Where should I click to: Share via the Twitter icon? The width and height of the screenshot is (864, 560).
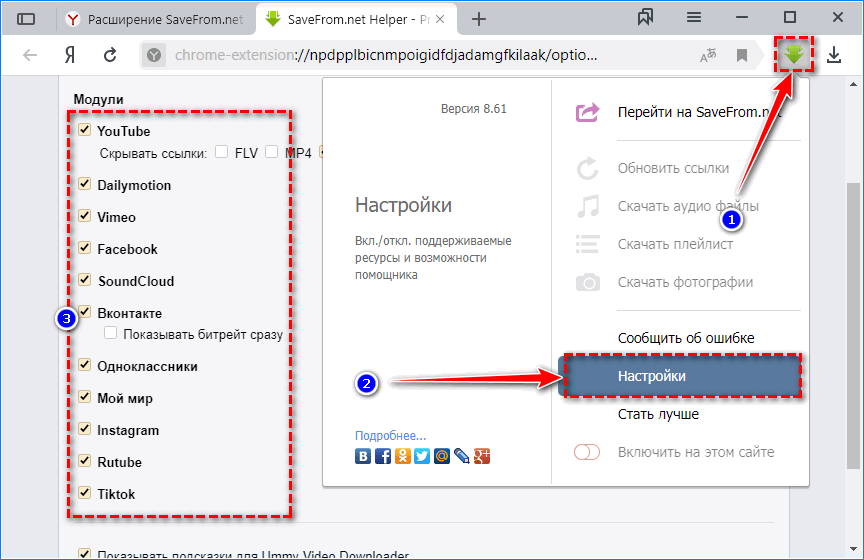coord(422,456)
